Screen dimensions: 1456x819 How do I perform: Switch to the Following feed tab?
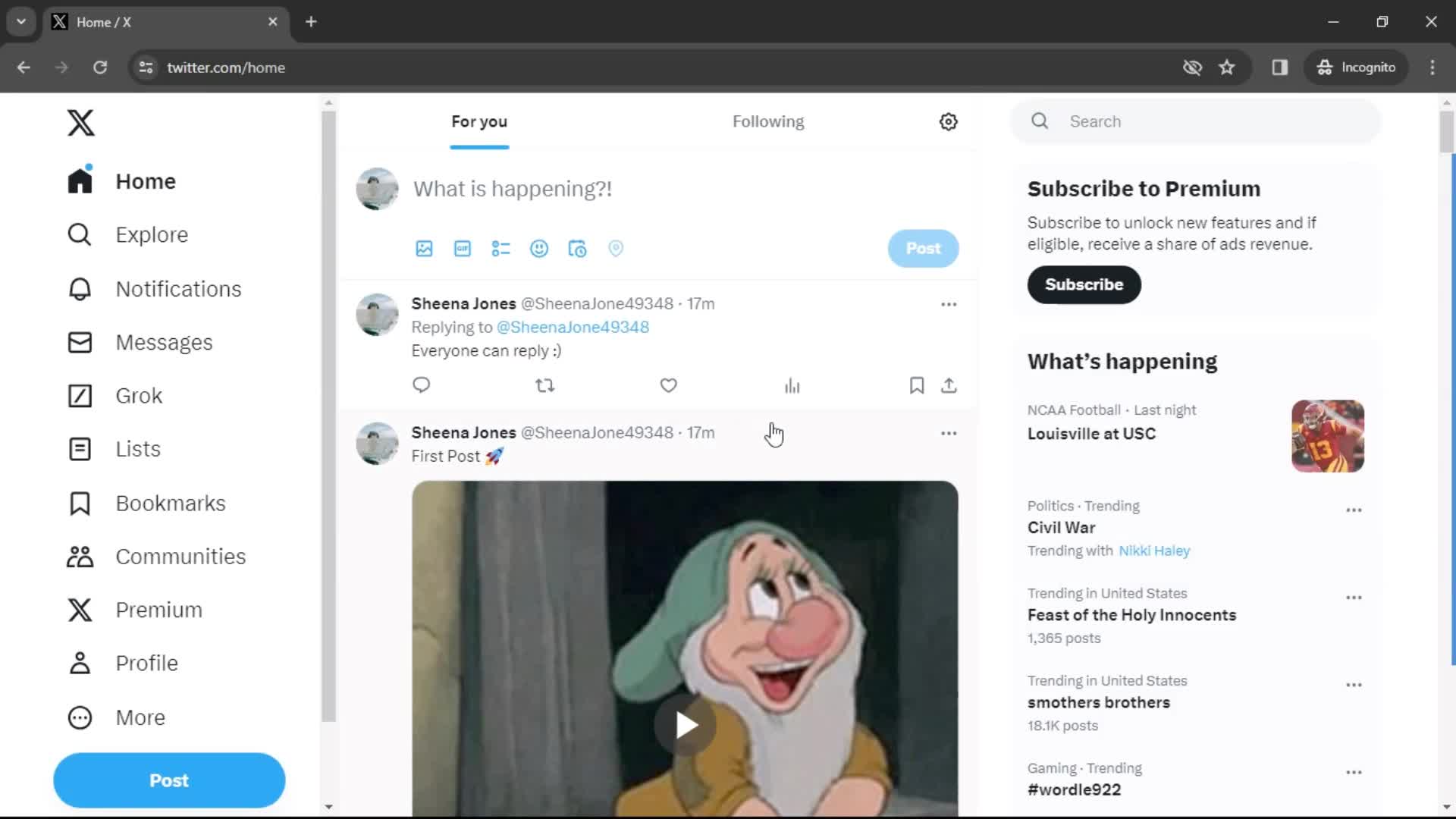click(768, 121)
